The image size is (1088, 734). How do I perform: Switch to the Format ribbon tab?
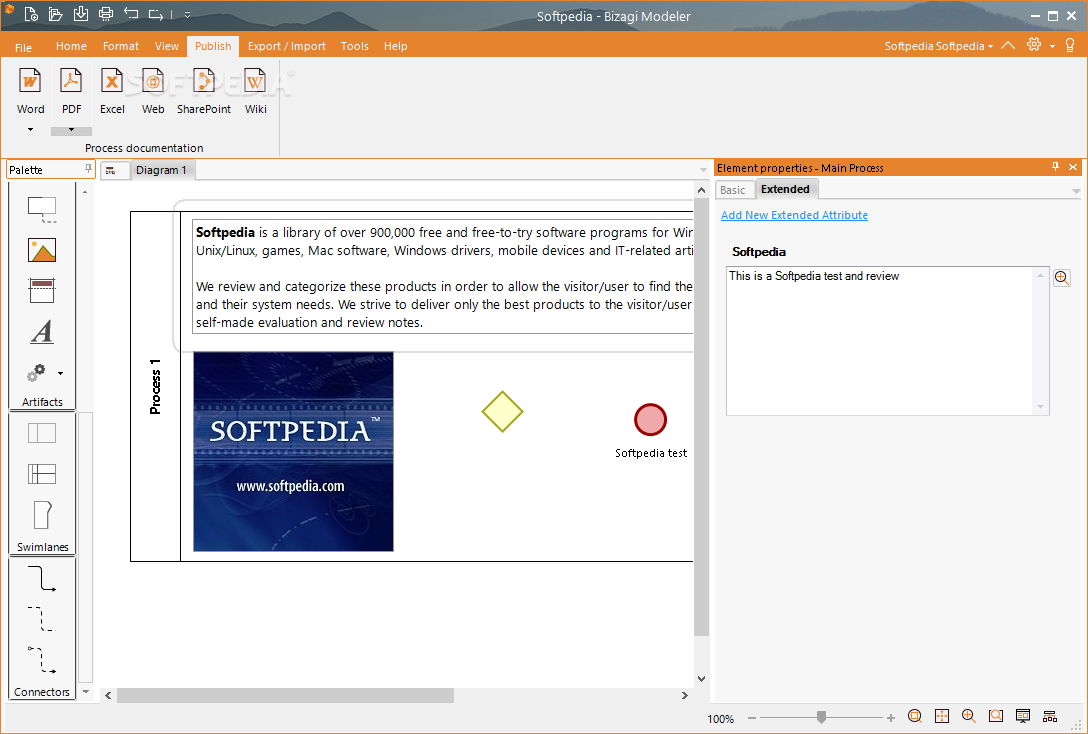click(121, 46)
